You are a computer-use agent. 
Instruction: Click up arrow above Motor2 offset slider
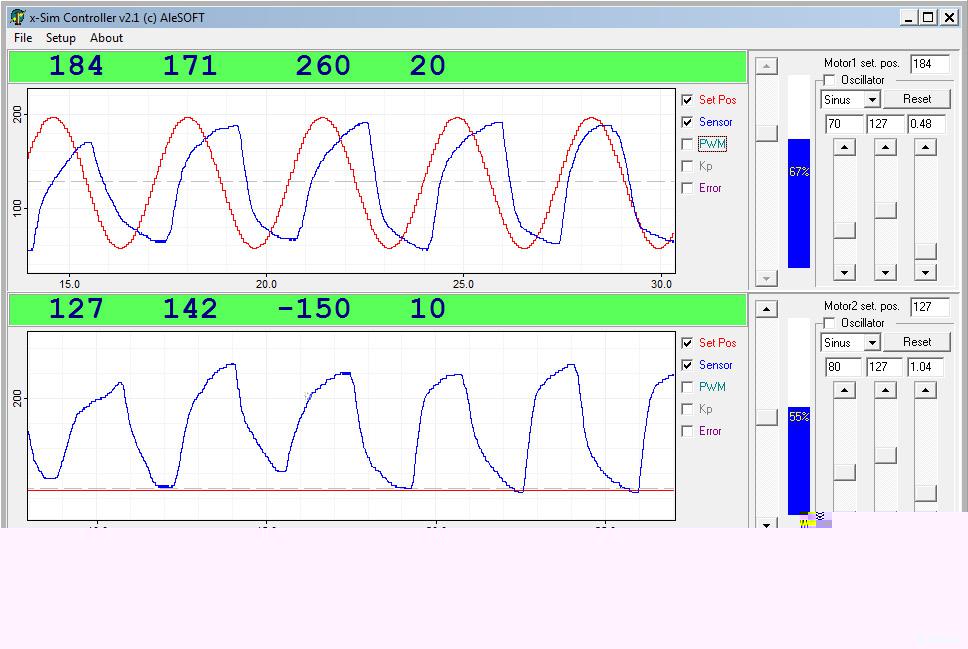(885, 391)
